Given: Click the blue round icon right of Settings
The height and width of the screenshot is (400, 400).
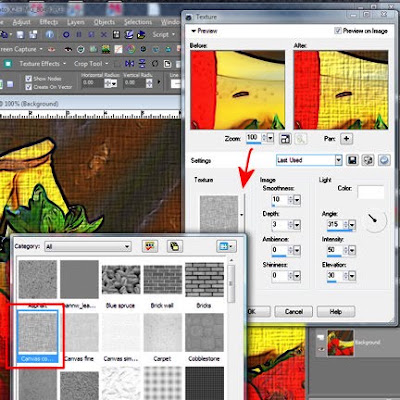Looking at the screenshot, I should pyautogui.click(x=384, y=160).
